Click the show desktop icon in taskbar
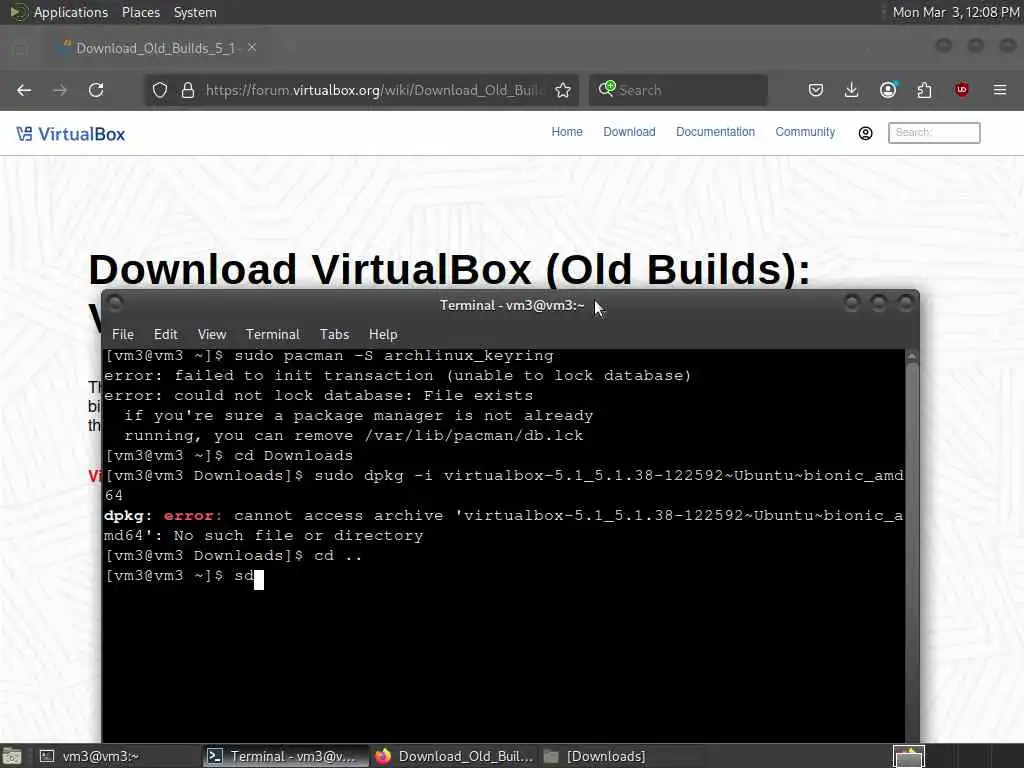 click(12, 756)
